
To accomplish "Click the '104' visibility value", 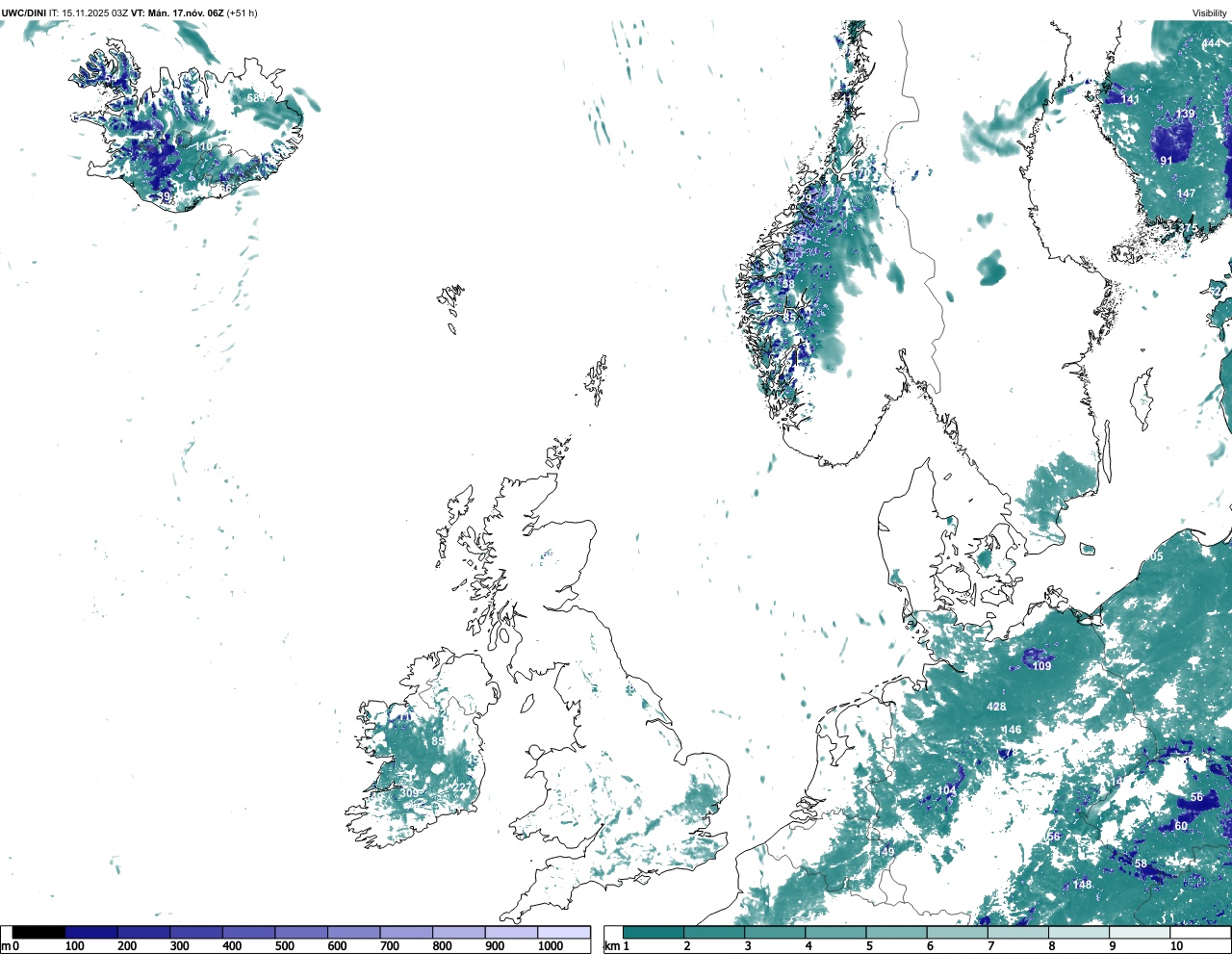I will point(947,790).
